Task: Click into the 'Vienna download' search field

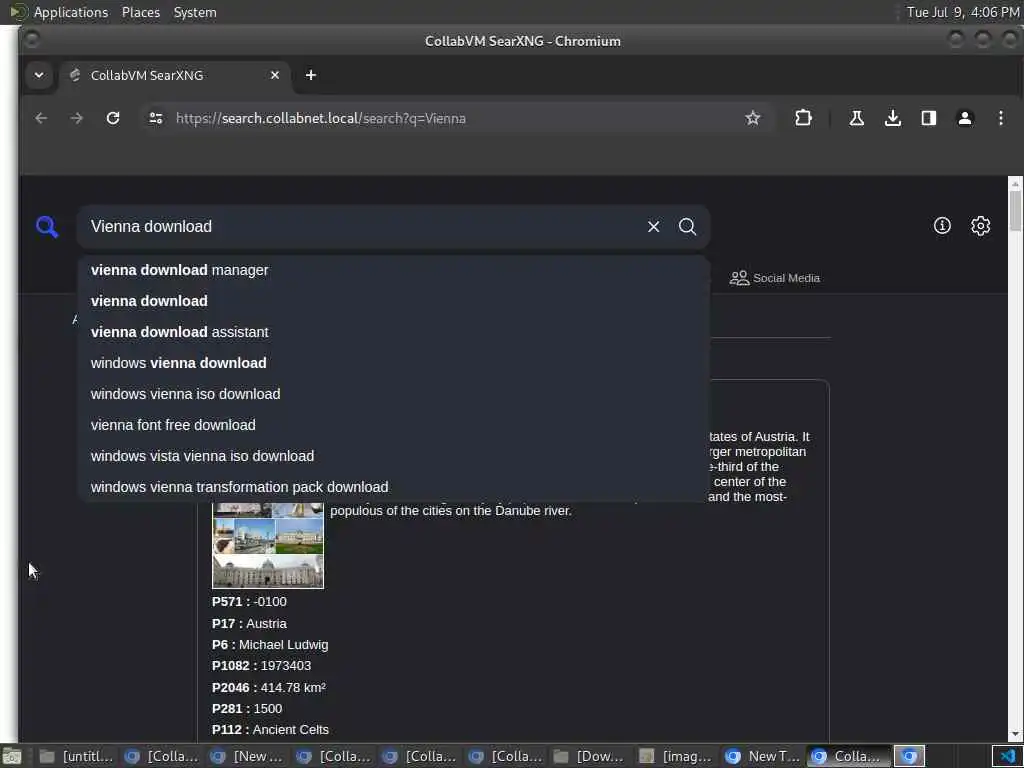Action: [x=359, y=227]
